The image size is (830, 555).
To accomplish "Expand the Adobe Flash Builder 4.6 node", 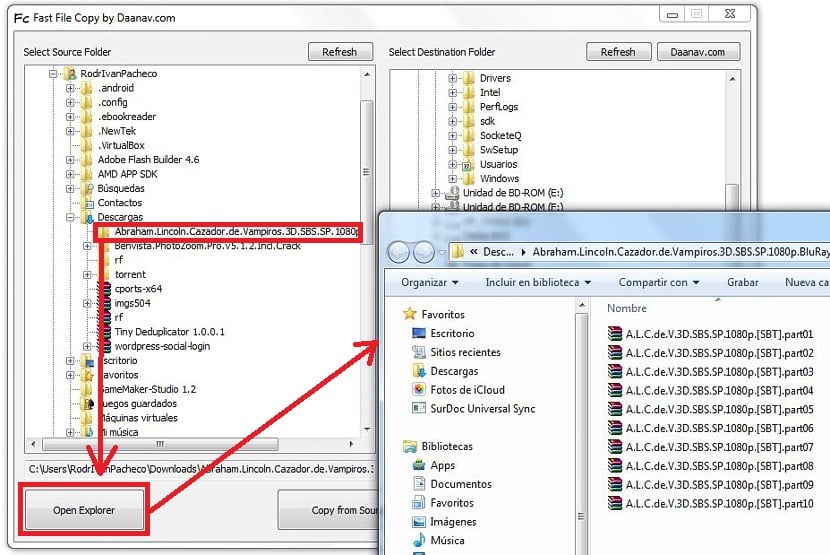I will (70, 159).
